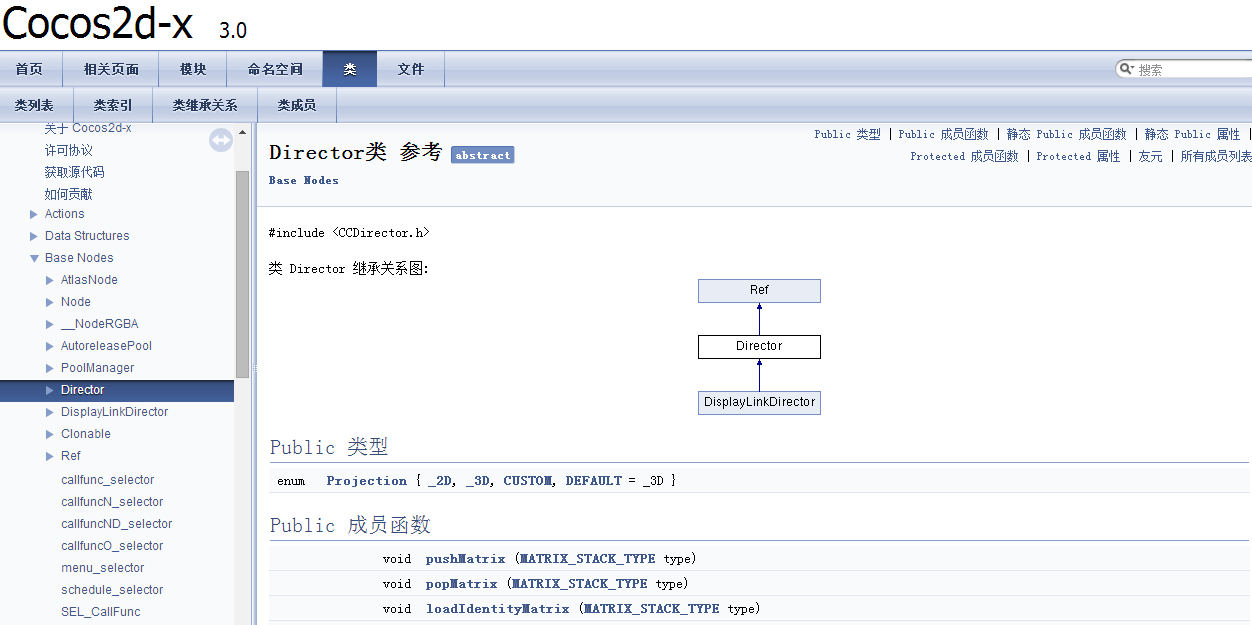Jump to Protected 属性 link
1252x625 pixels.
tap(1078, 156)
